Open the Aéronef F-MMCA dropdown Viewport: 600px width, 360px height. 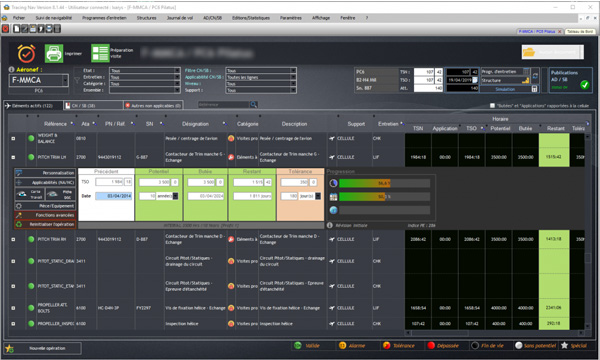(65, 80)
